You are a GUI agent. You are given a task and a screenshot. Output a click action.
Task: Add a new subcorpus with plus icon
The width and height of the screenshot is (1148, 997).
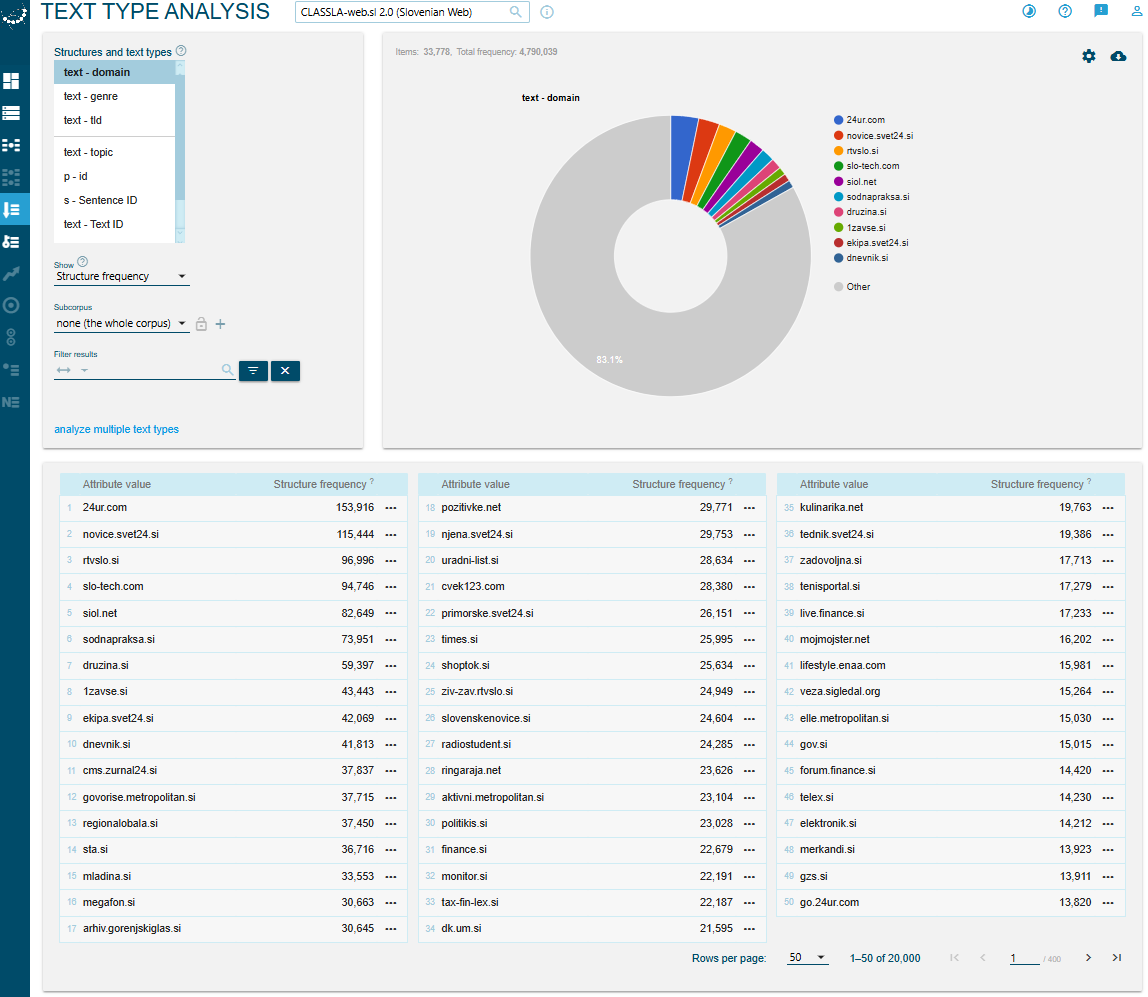click(x=220, y=324)
